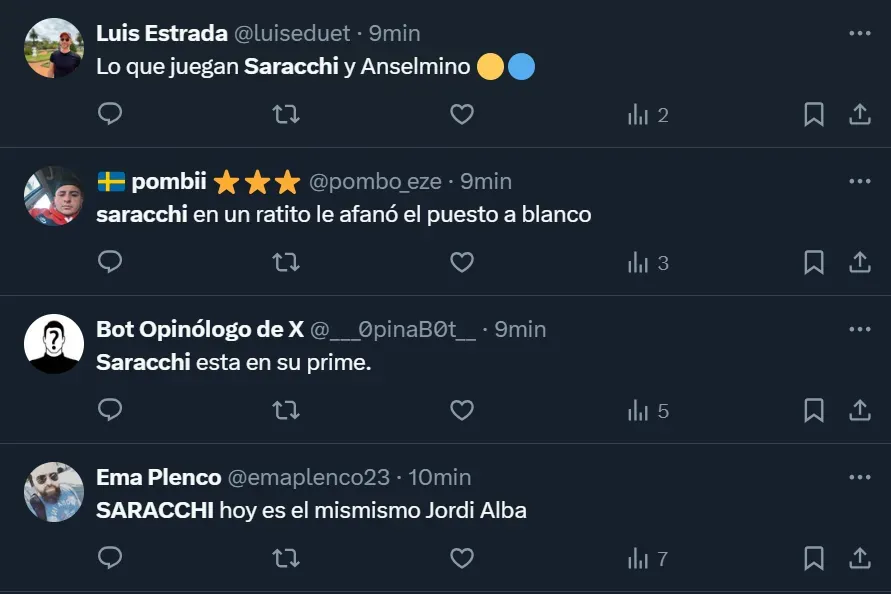Open more options on Luis Estrada's tweet
Image resolution: width=891 pixels, height=594 pixels.
click(x=859, y=33)
